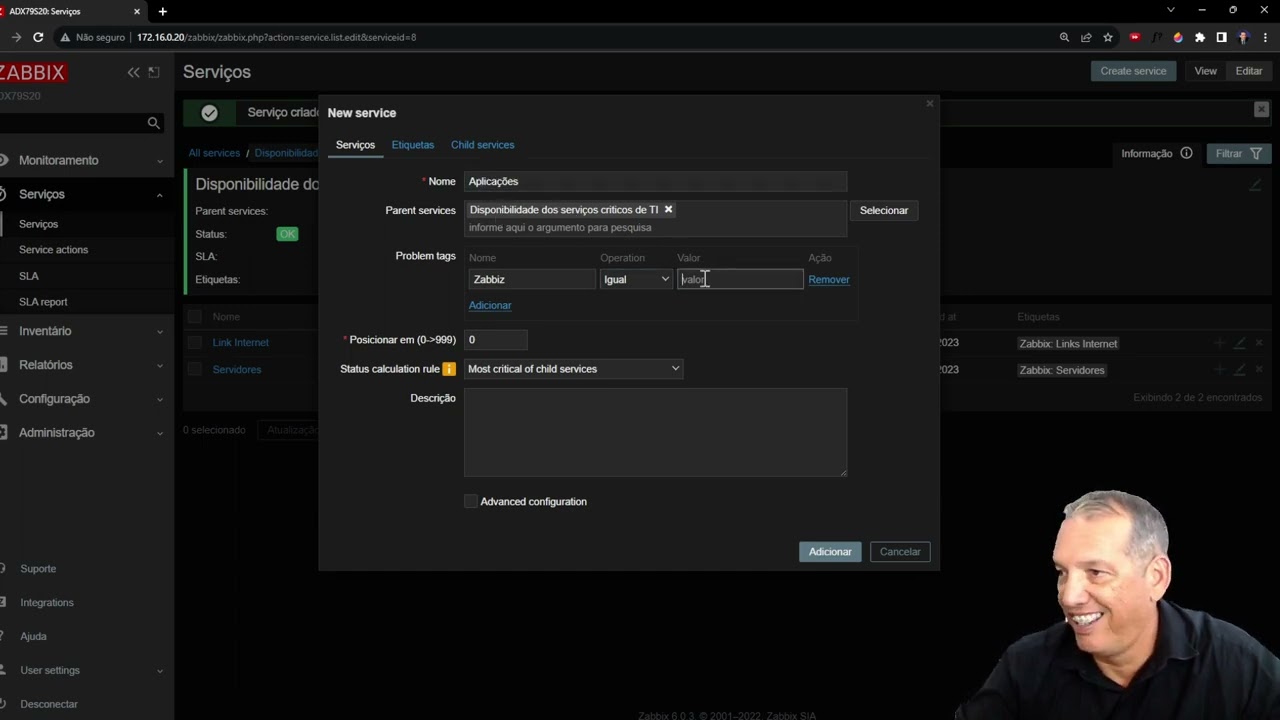Remove the parent service tag with its X
The image size is (1280, 720).
(x=668, y=209)
